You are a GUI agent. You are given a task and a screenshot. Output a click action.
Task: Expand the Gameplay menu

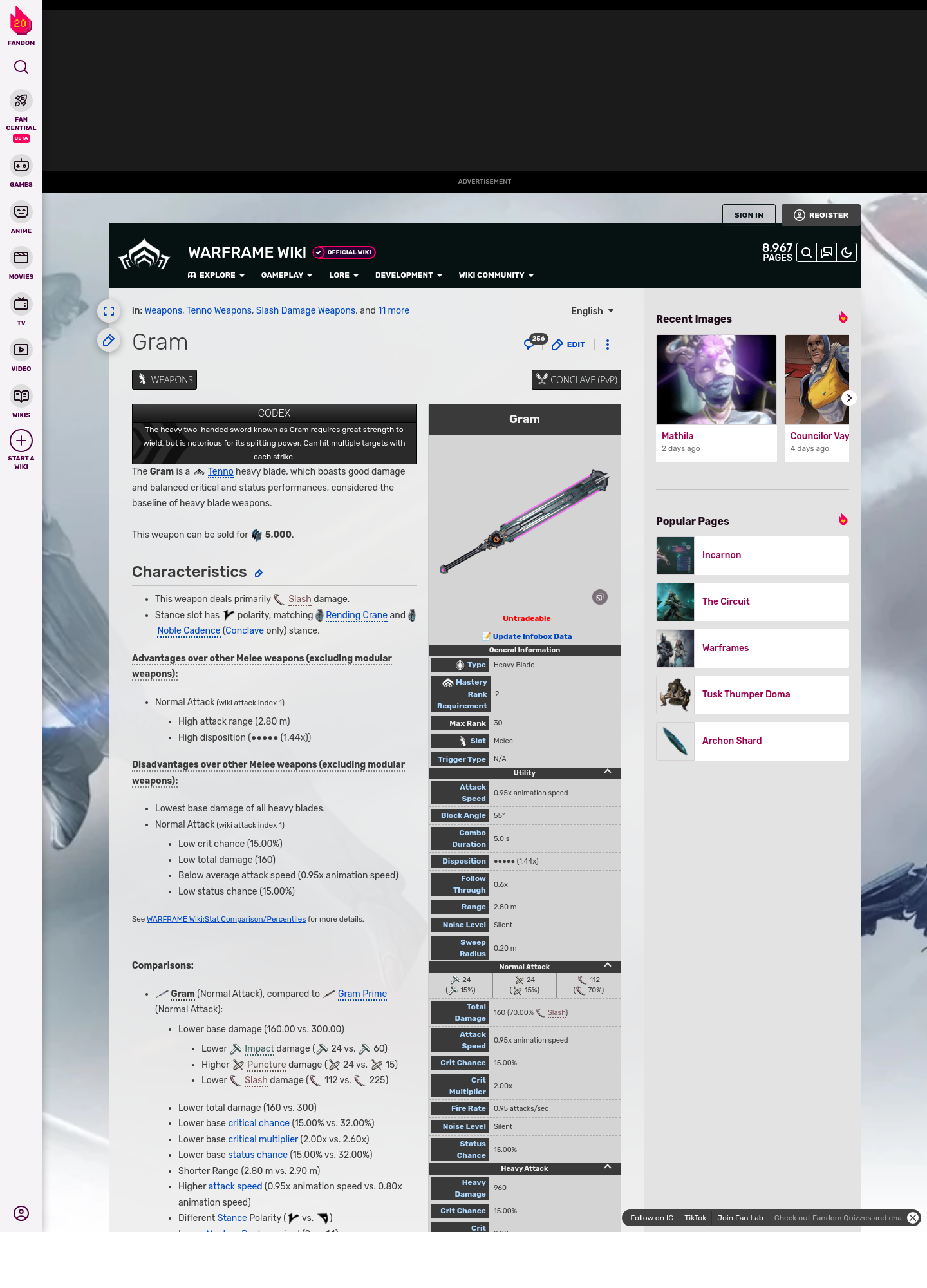[286, 275]
